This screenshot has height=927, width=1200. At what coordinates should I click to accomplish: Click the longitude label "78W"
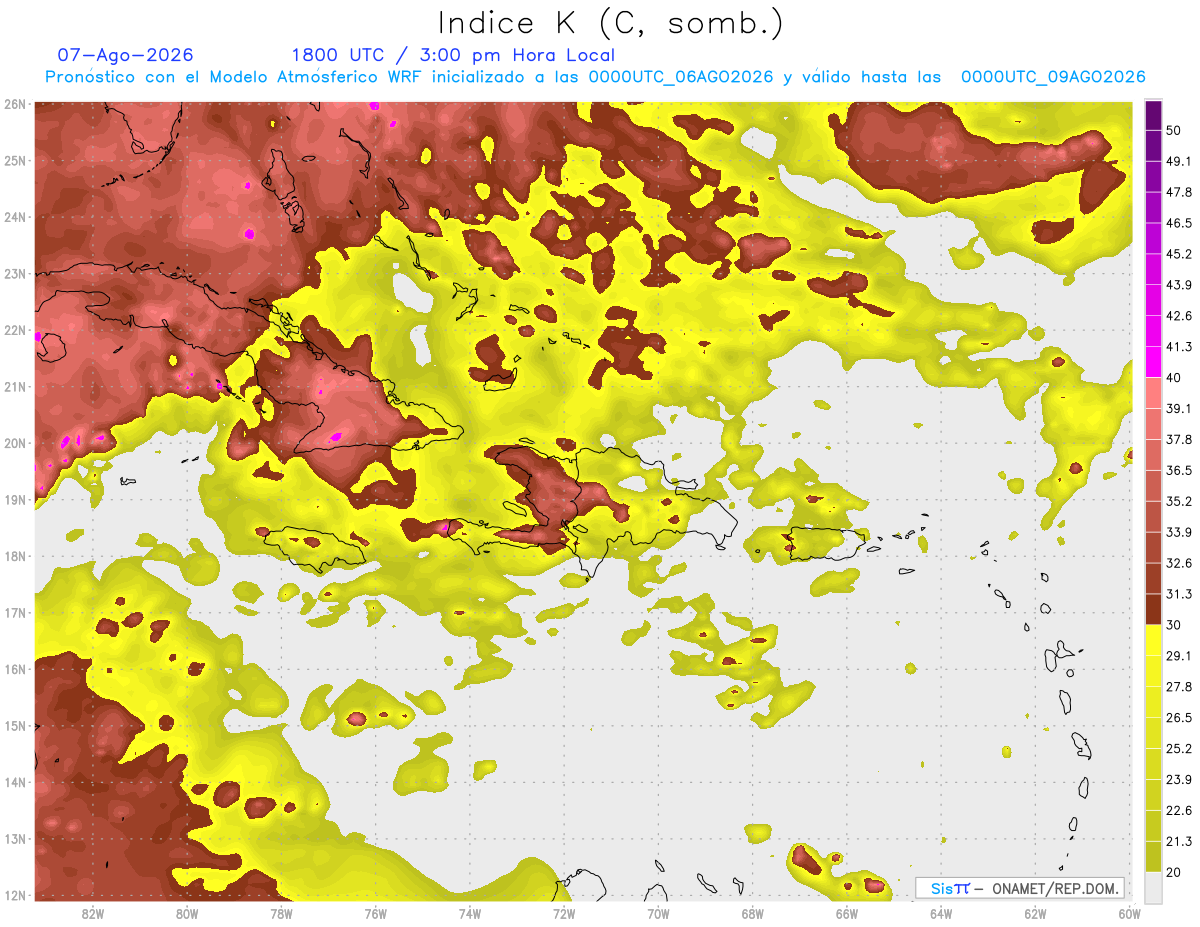[x=281, y=913]
